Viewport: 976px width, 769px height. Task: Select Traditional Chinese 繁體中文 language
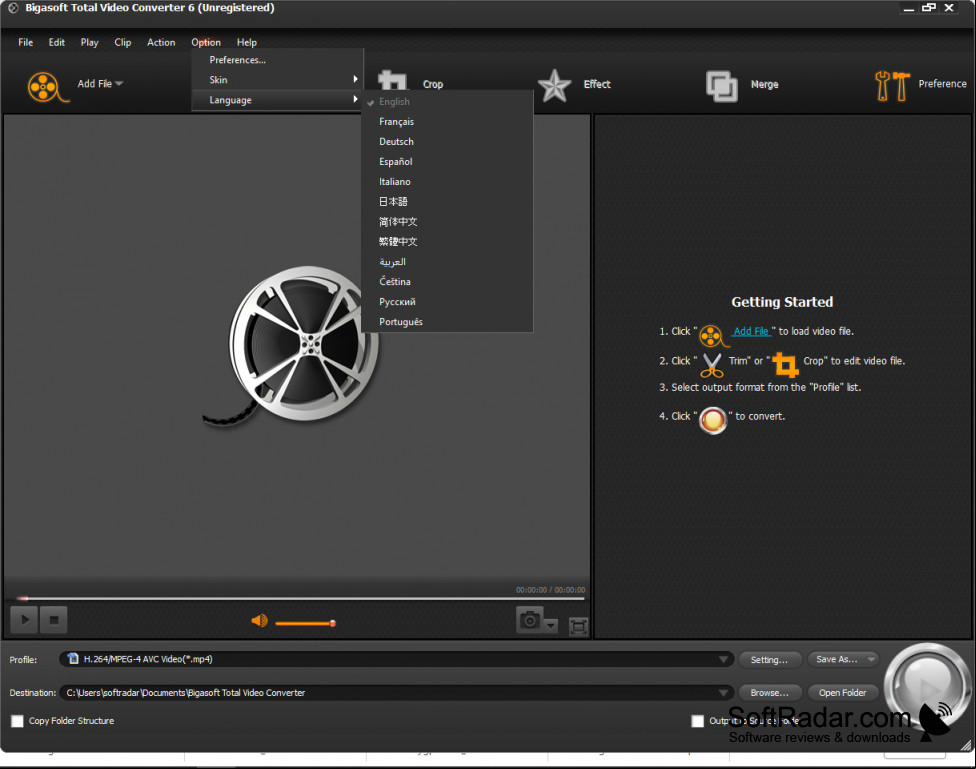448,241
